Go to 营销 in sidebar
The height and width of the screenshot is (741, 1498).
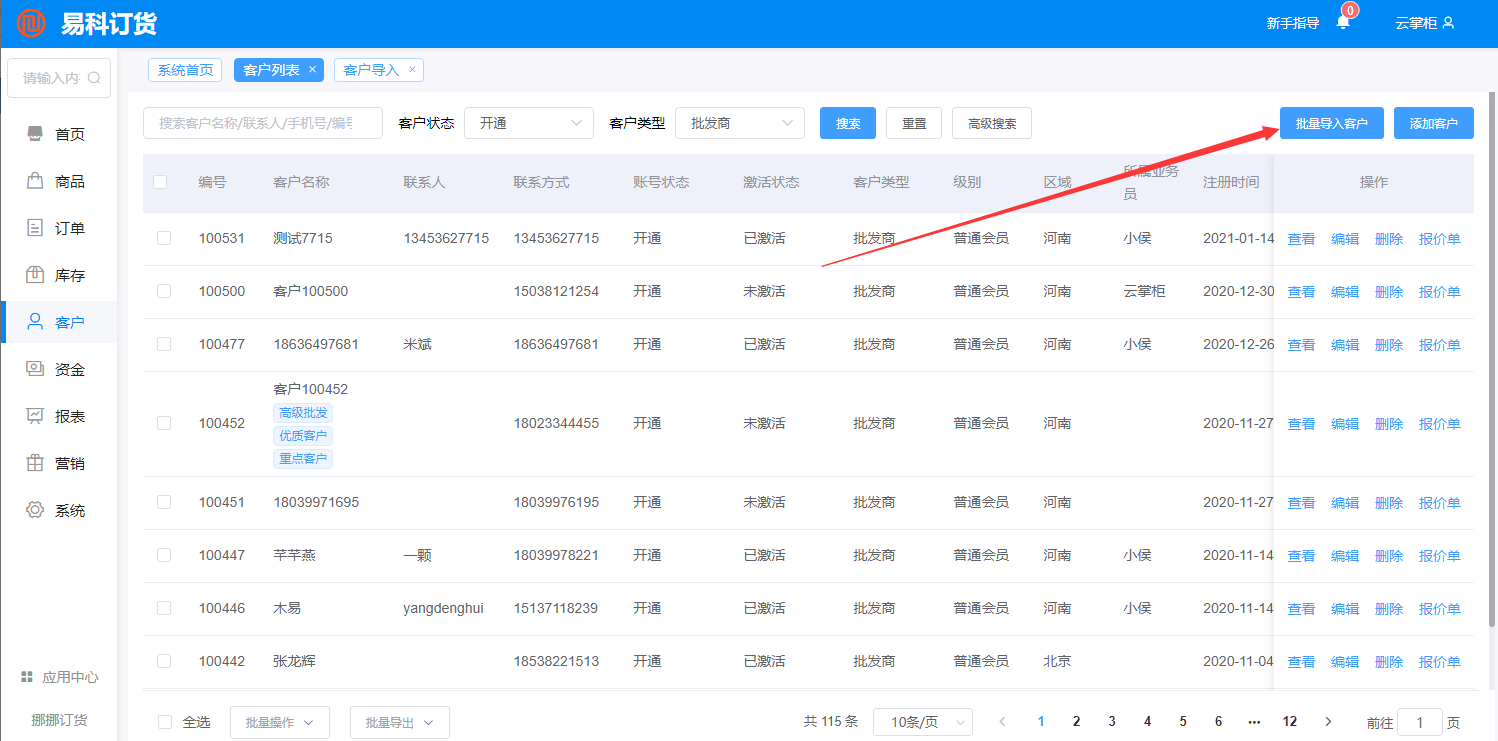tap(58, 463)
